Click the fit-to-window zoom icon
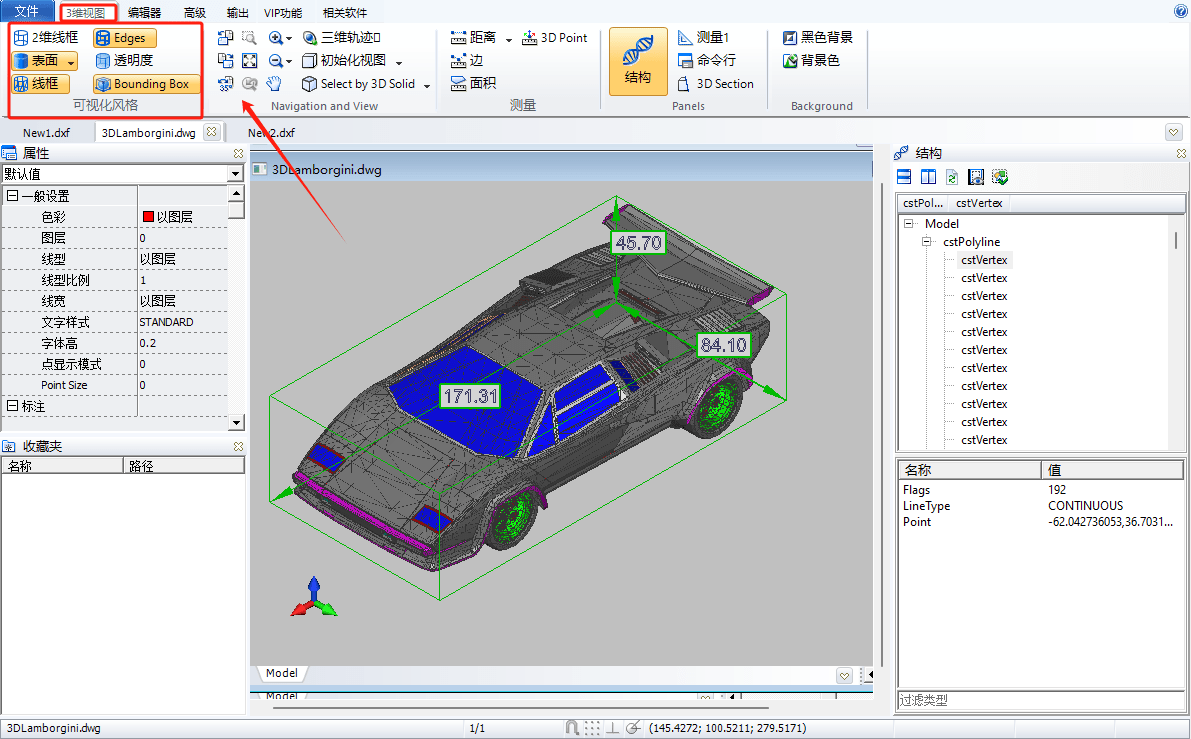Viewport: 1191px width, 739px height. click(250, 61)
